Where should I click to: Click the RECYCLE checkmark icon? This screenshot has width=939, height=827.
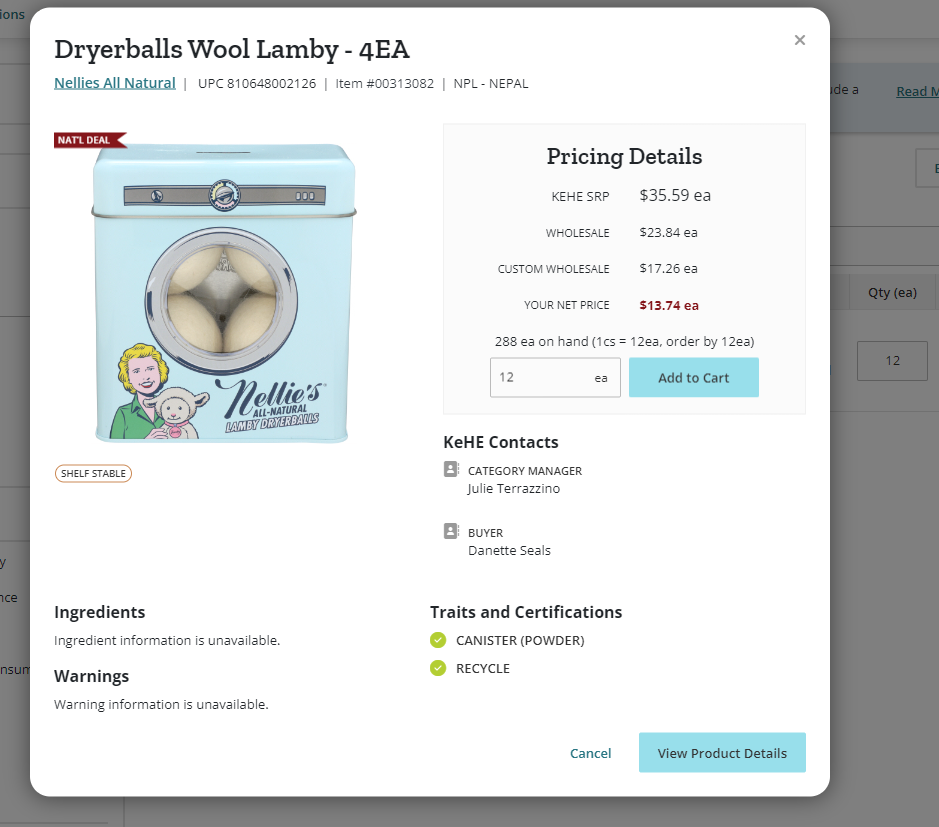click(x=438, y=668)
